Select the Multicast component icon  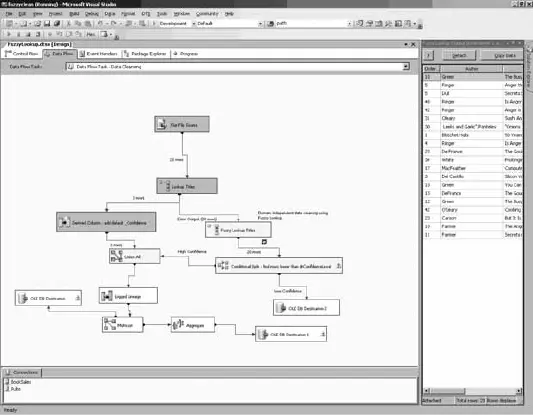coord(110,325)
